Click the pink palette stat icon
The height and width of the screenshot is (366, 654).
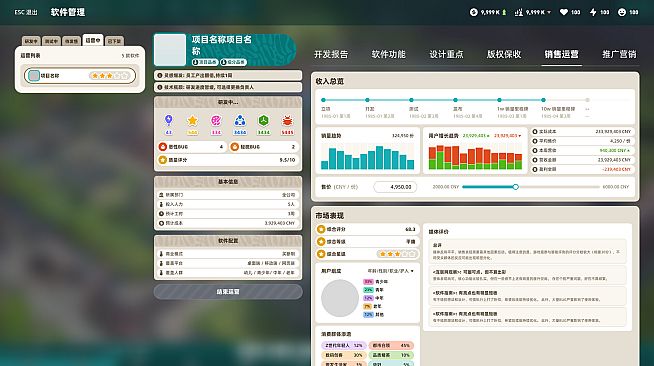216,120
